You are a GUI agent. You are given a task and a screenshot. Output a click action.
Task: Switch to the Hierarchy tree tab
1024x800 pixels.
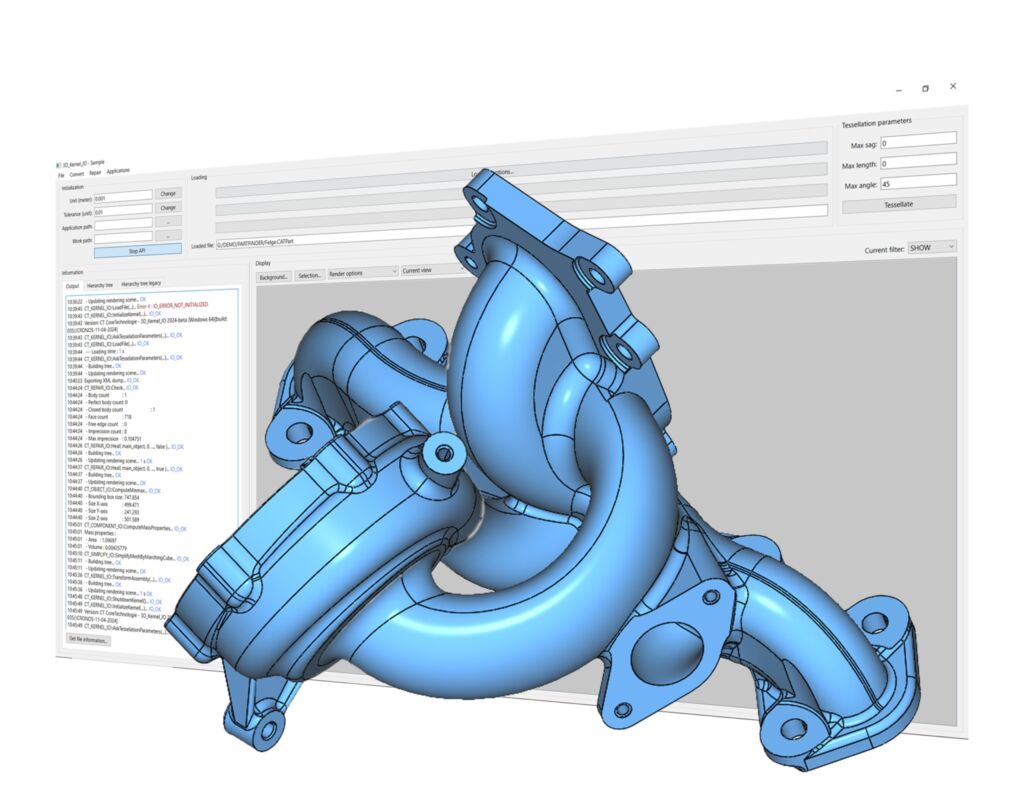[101, 285]
